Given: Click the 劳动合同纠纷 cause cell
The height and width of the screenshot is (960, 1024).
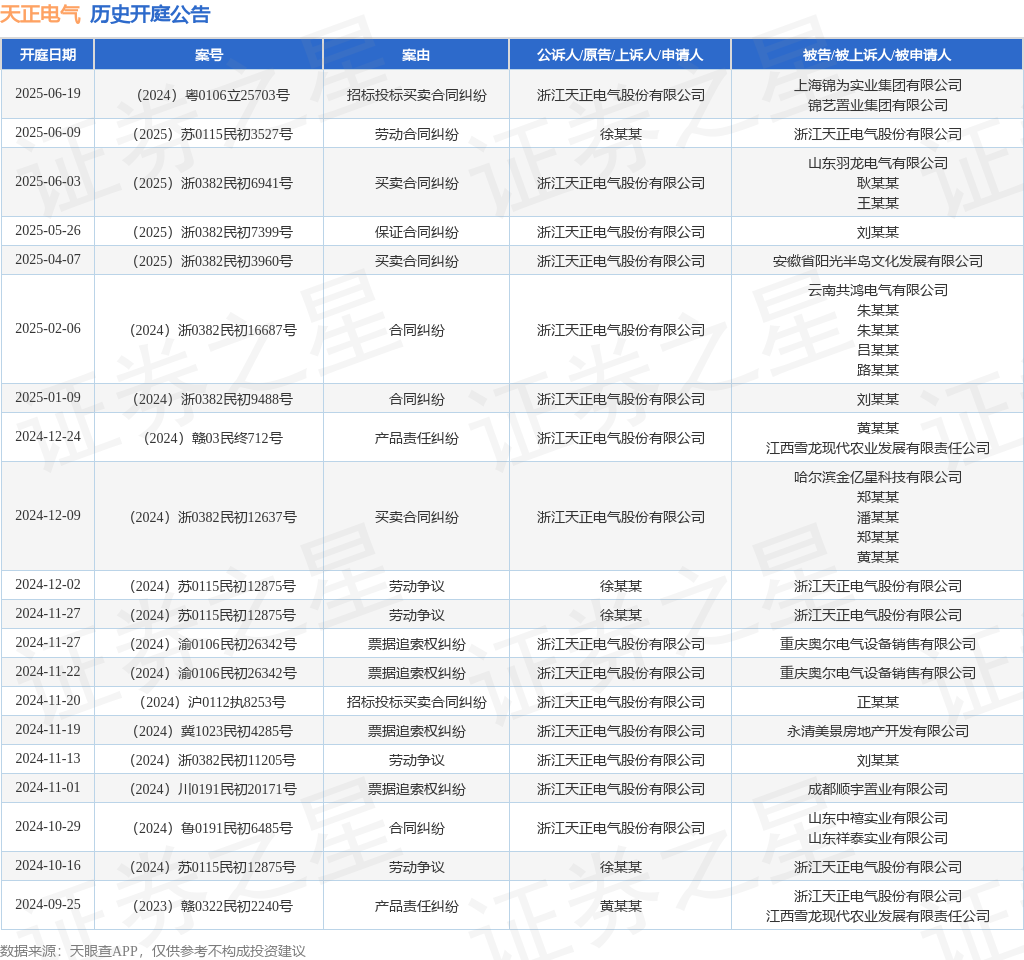Looking at the screenshot, I should 417,134.
